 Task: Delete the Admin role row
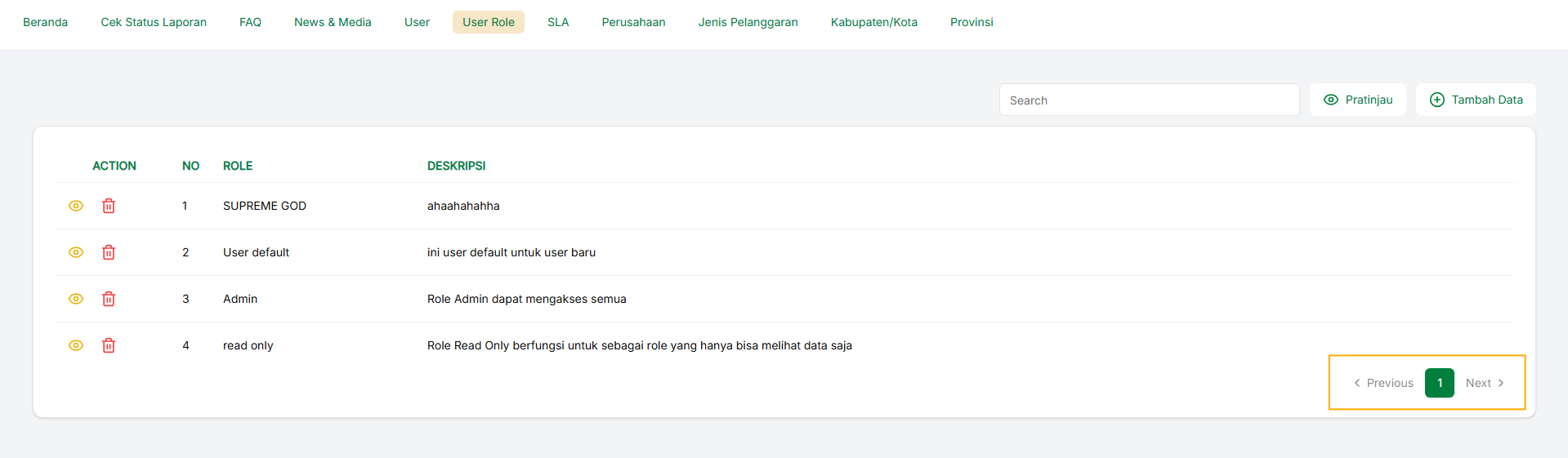[x=109, y=299]
